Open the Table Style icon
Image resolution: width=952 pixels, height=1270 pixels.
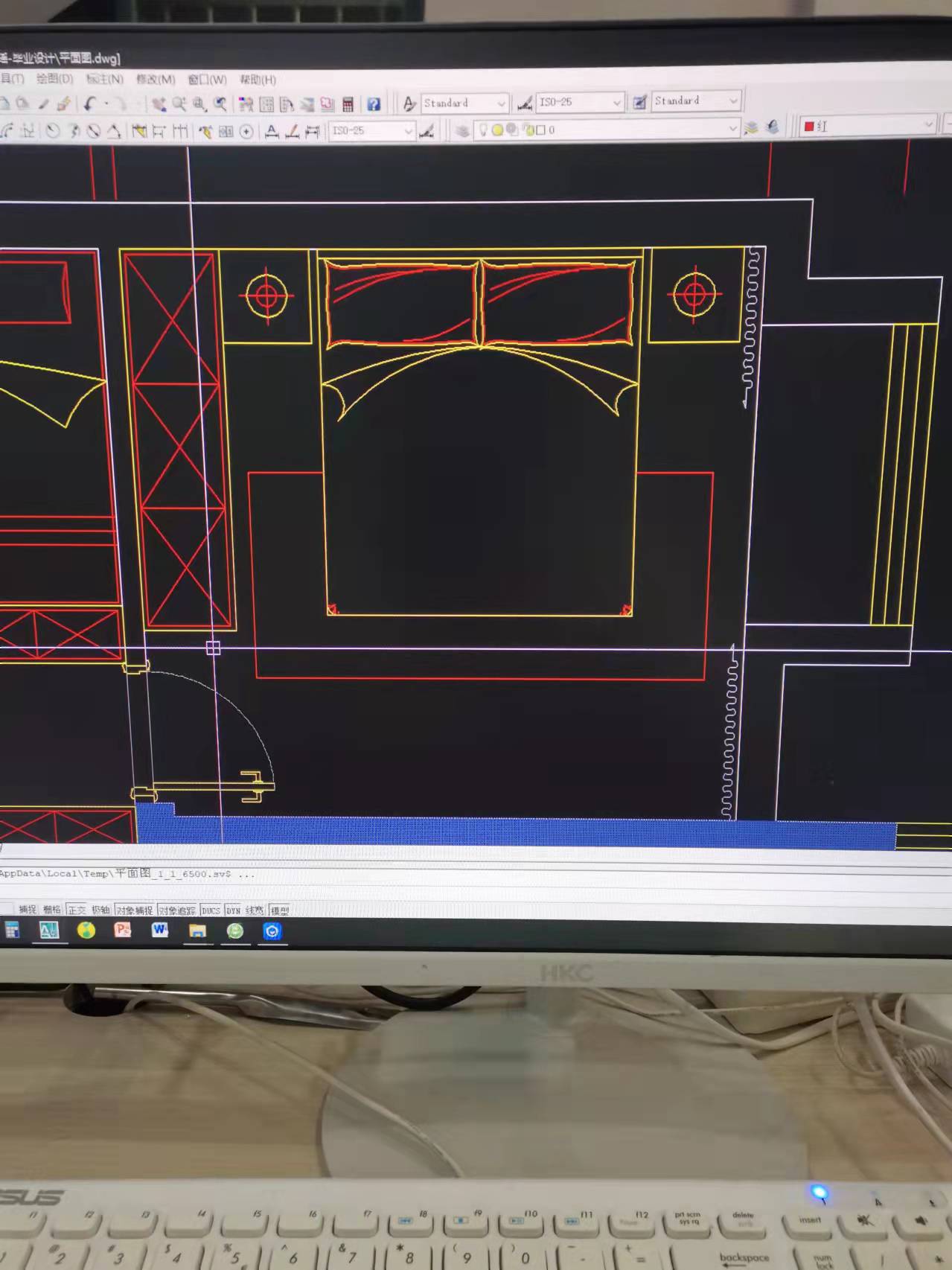(x=639, y=102)
